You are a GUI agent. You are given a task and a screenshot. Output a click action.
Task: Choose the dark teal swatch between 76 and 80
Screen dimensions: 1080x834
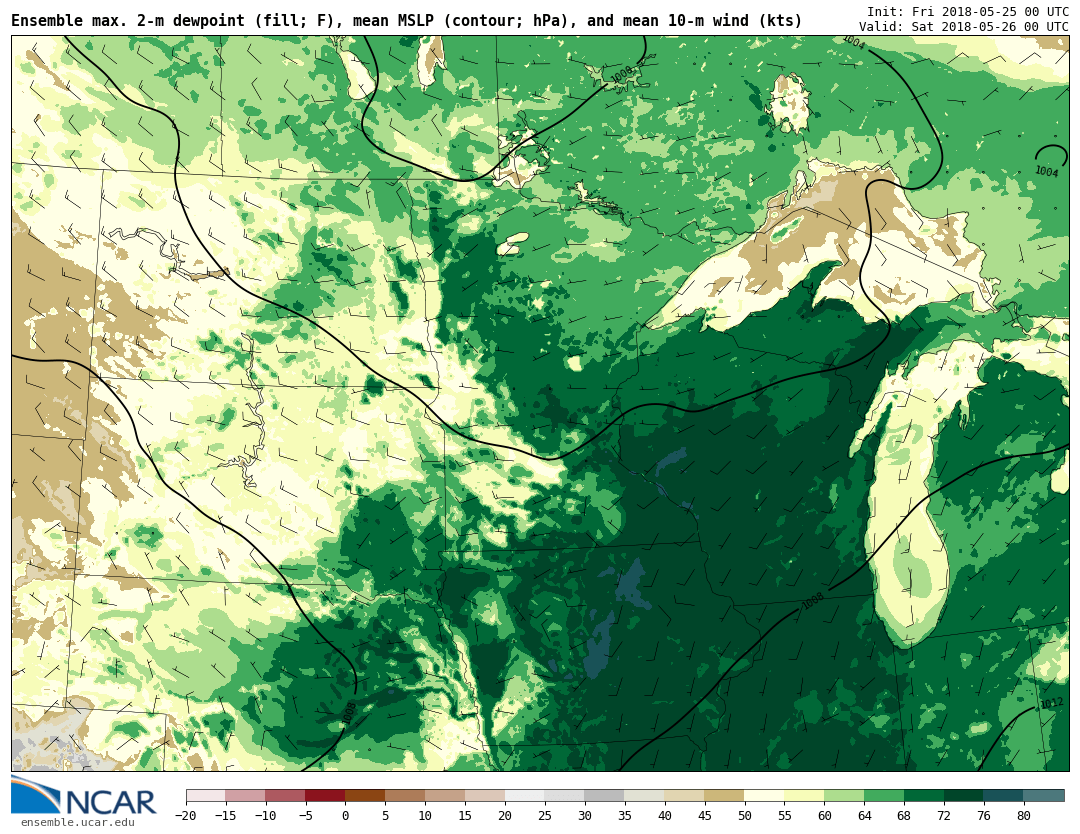click(x=1003, y=796)
